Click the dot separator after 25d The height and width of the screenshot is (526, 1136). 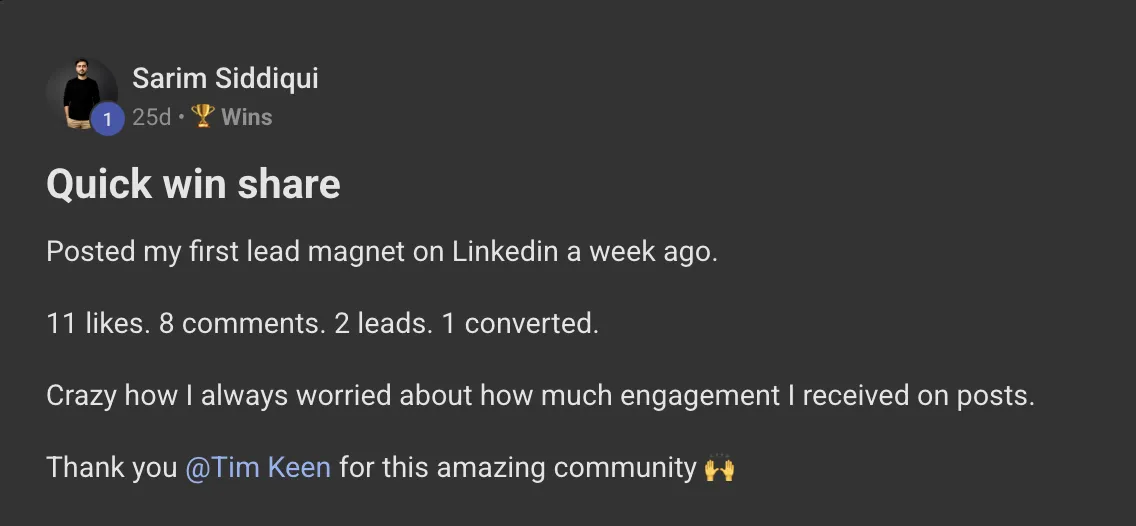click(181, 117)
